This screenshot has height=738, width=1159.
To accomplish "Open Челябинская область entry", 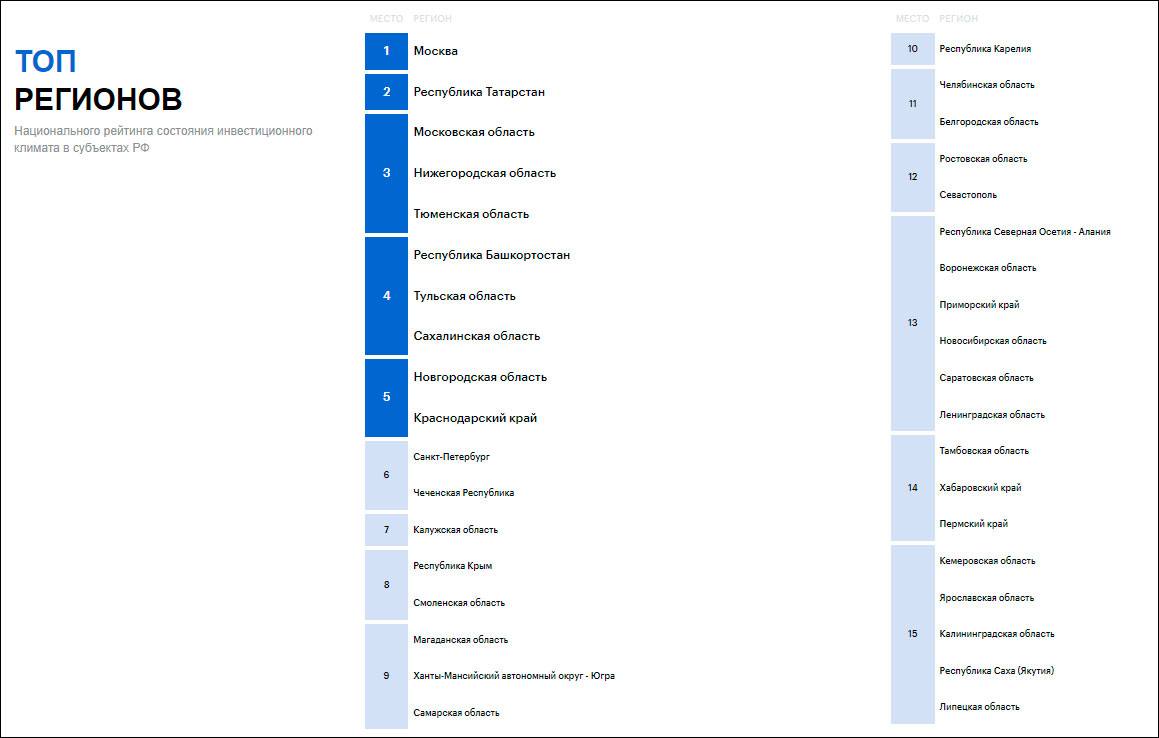I will (x=987, y=85).
